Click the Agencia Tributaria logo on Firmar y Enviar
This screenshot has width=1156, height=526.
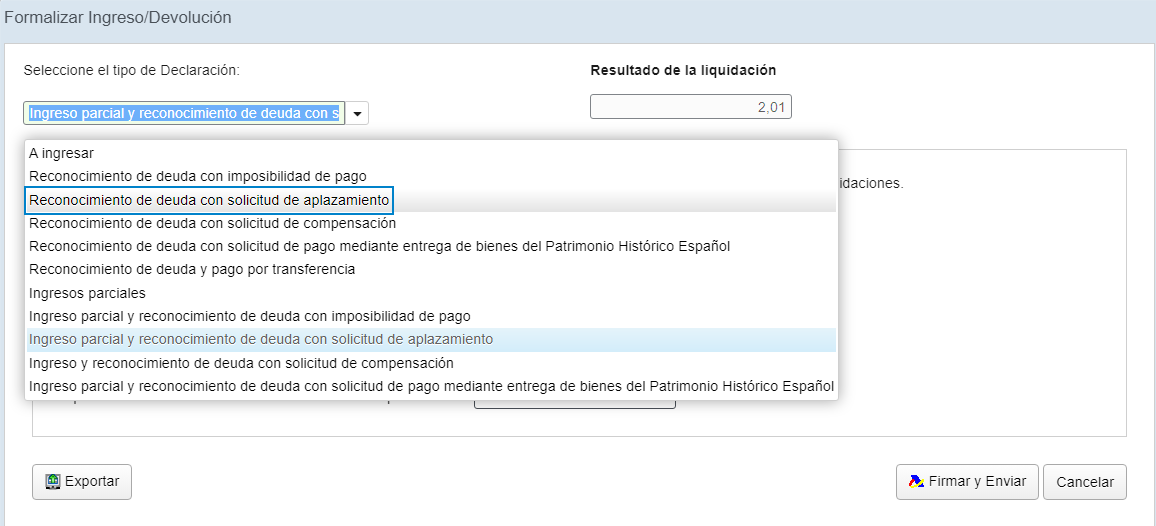(x=916, y=482)
